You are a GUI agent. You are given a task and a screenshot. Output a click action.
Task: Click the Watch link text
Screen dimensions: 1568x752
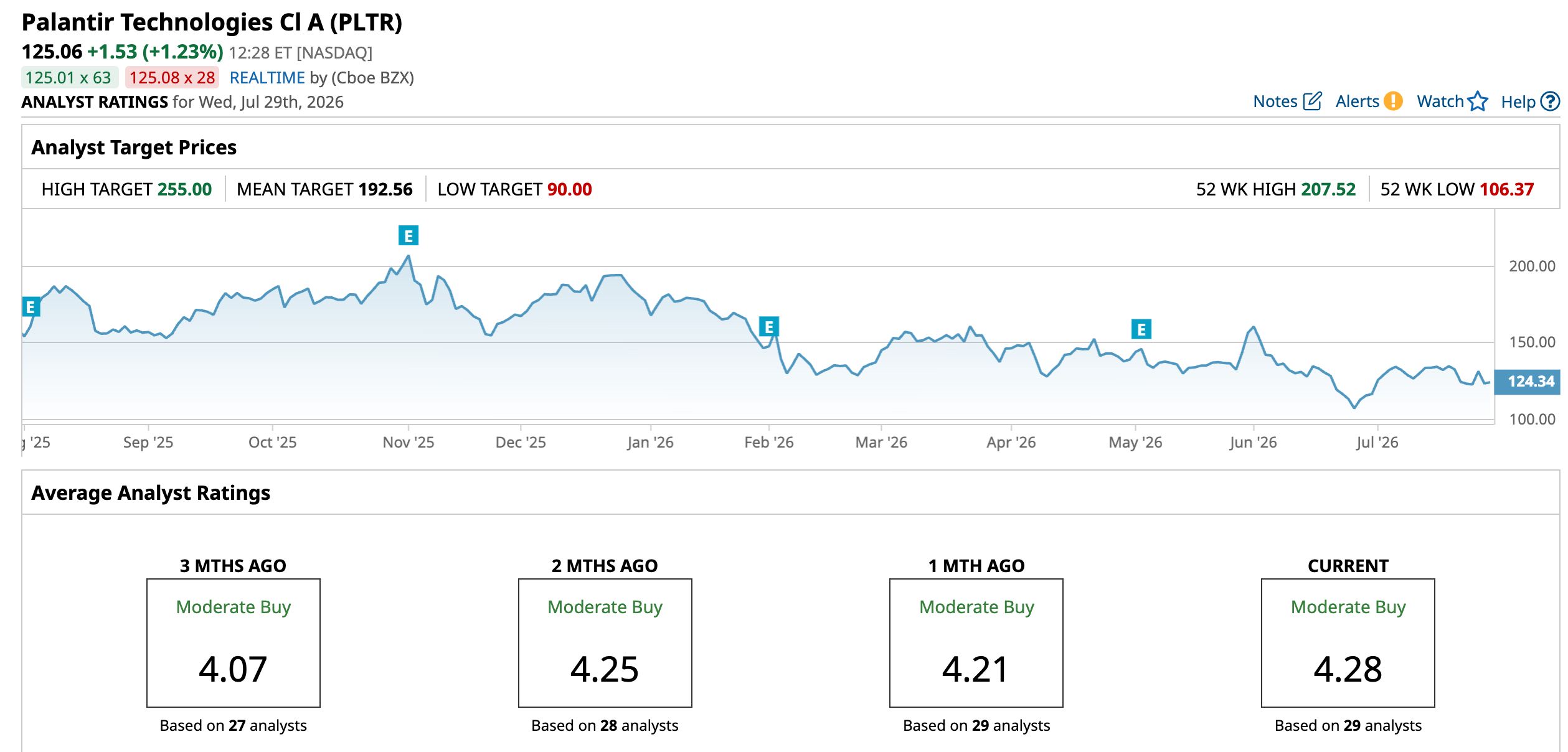tap(1440, 101)
